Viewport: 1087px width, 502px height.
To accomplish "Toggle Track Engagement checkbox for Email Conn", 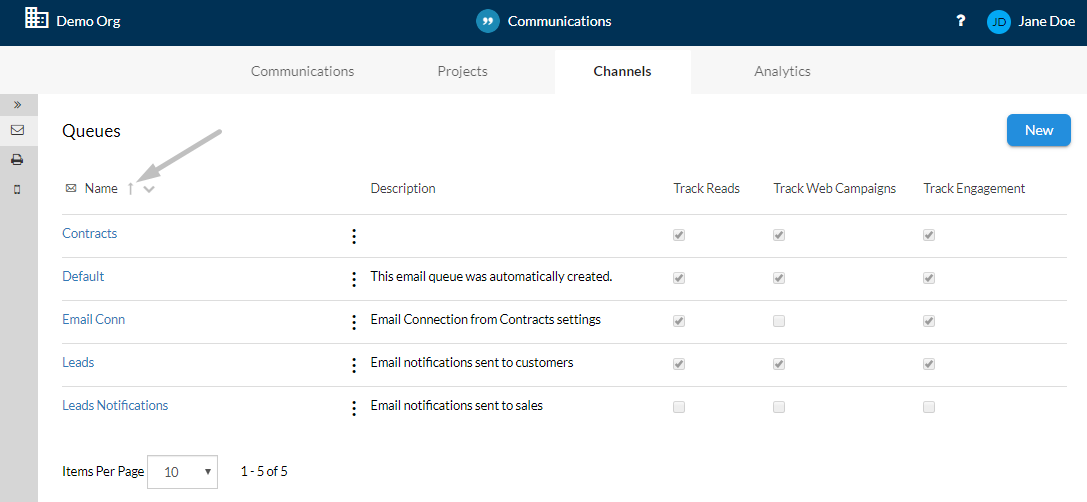I will pyautogui.click(x=929, y=321).
